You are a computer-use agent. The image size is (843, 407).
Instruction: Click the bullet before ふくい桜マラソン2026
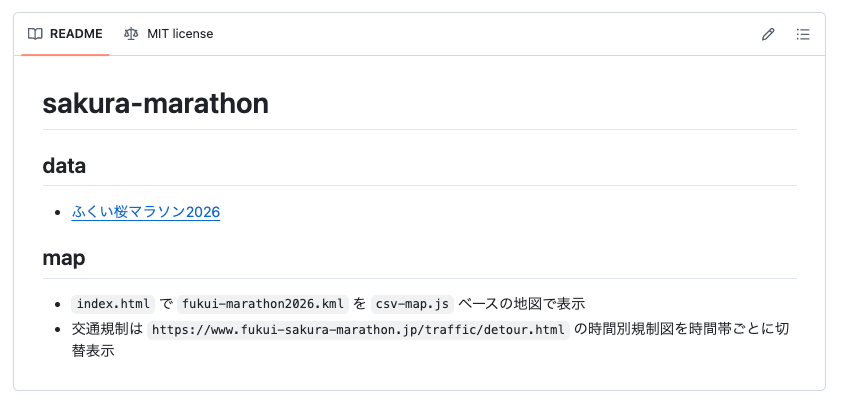[61, 213]
